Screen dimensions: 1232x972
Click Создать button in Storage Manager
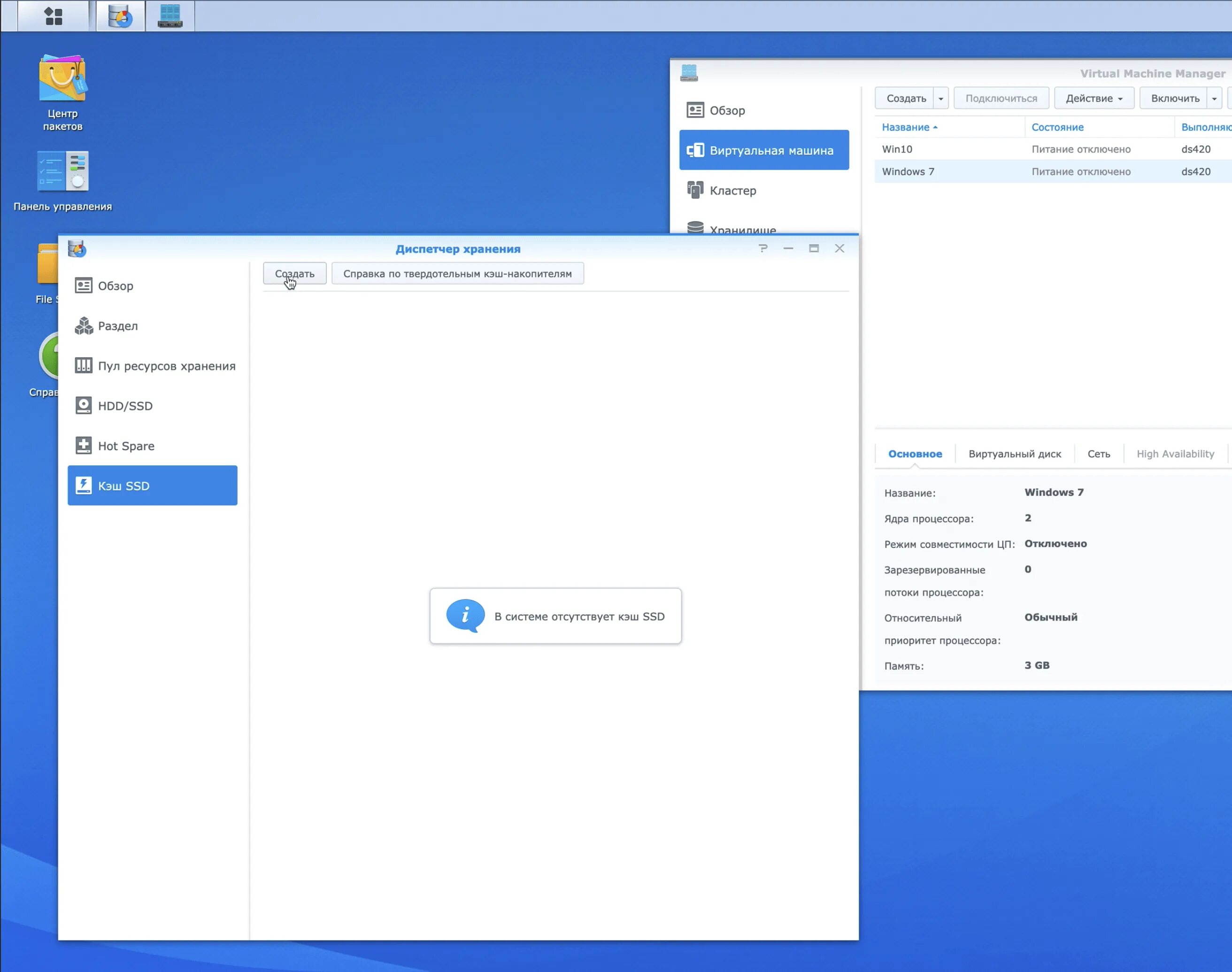pos(294,274)
